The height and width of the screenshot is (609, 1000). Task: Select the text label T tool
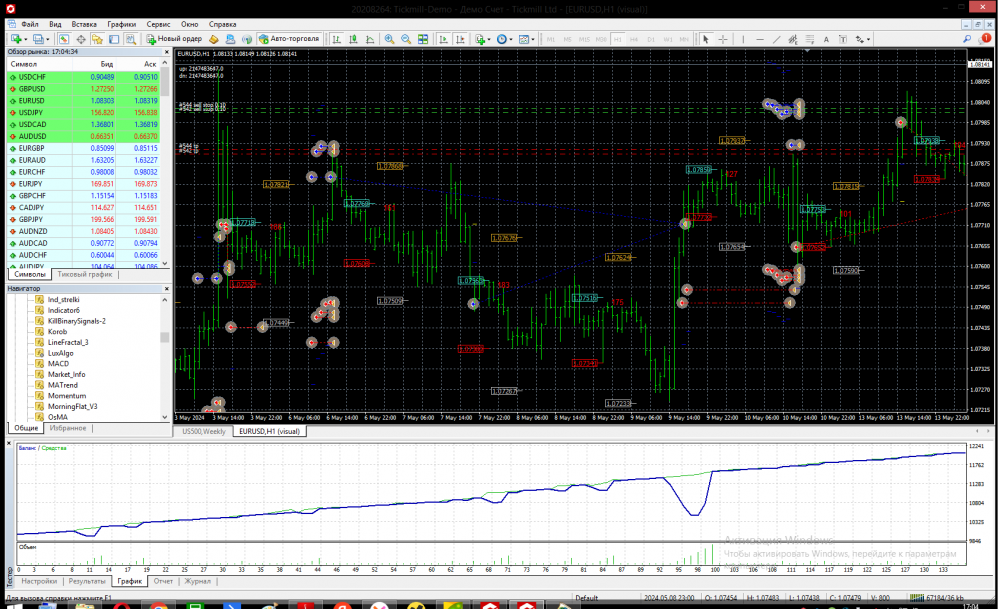click(x=842, y=39)
